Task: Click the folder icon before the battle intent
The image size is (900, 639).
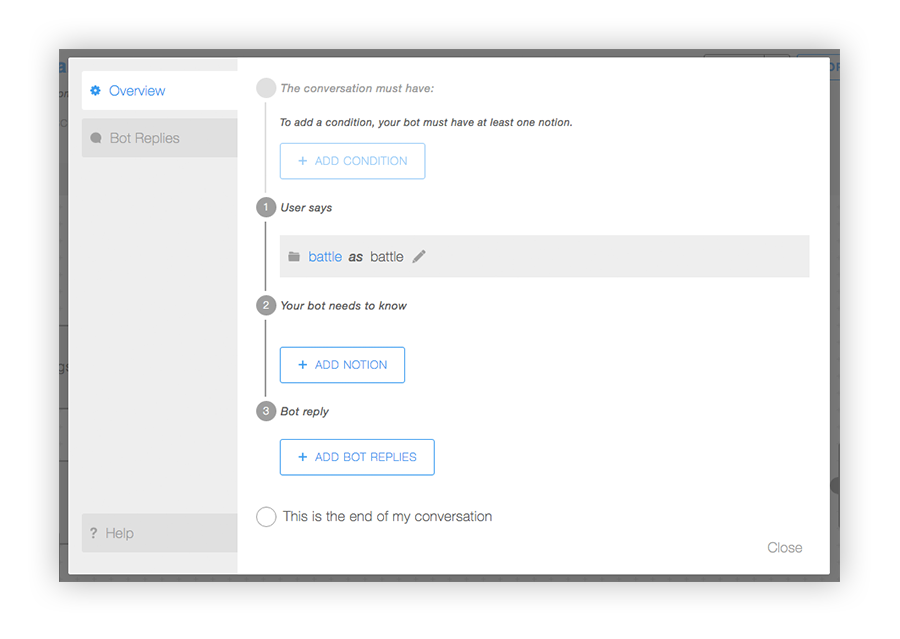Action: 293,256
